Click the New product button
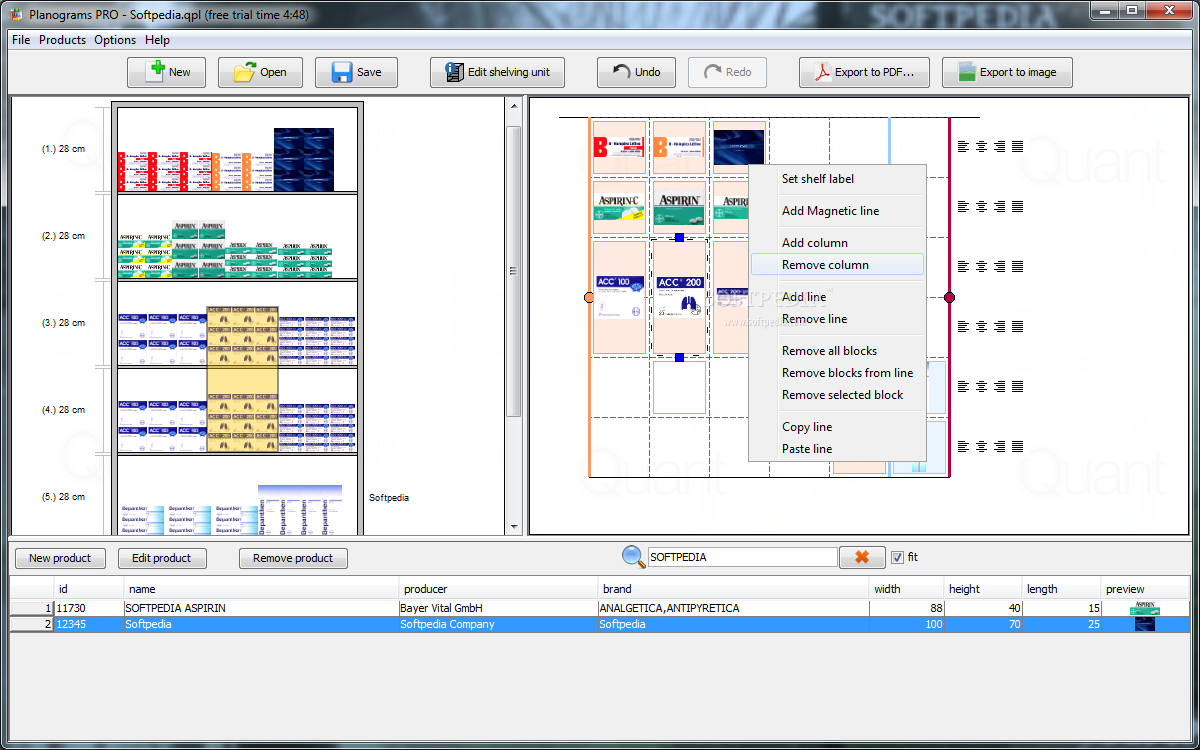The width and height of the screenshot is (1200, 750). click(x=60, y=558)
